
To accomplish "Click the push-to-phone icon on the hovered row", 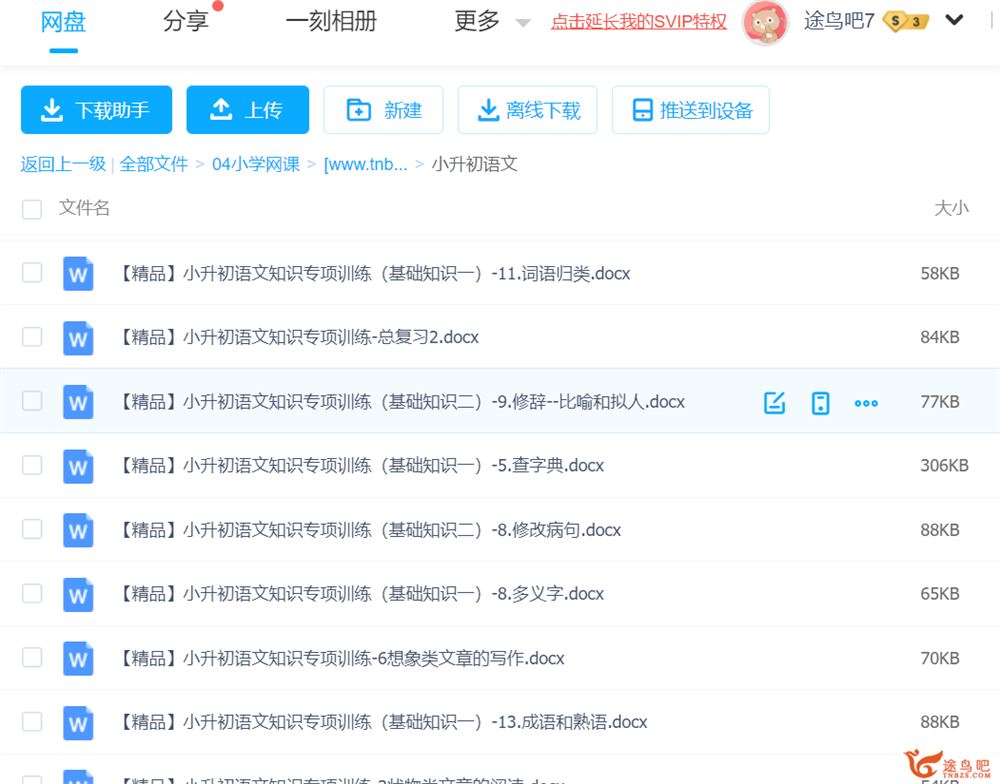I will (x=820, y=402).
